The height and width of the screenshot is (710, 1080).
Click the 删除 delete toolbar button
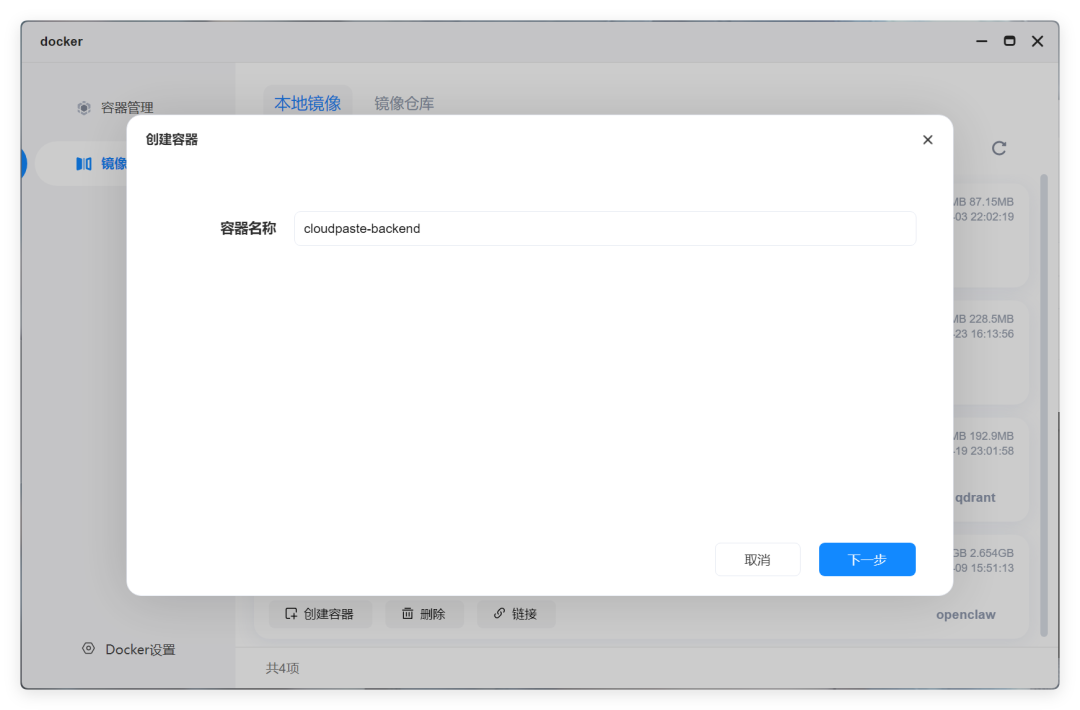[425, 613]
